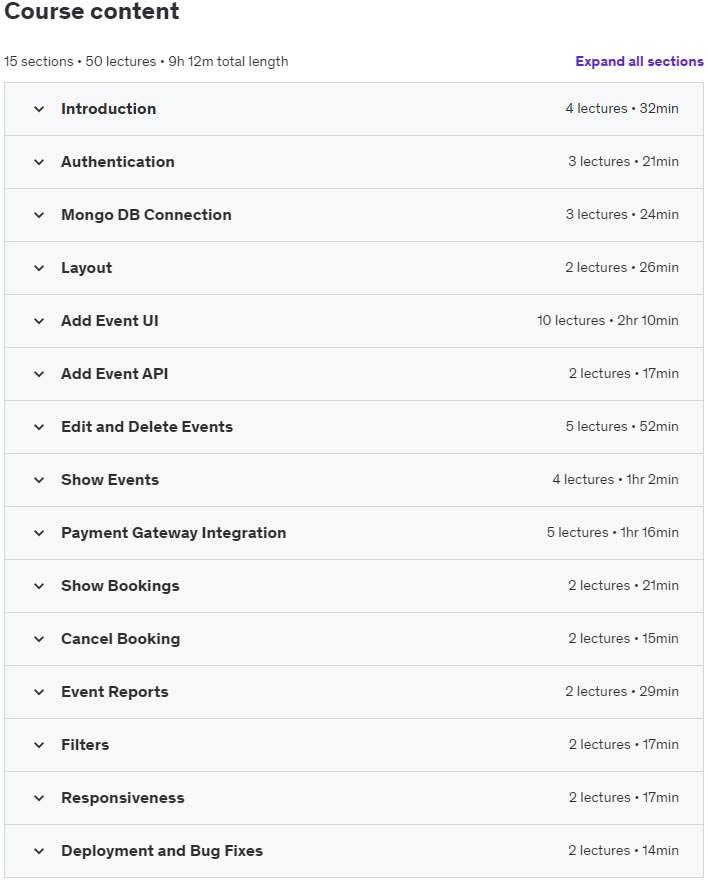
Task: Expand the Authentication section chevron
Action: pos(39,162)
